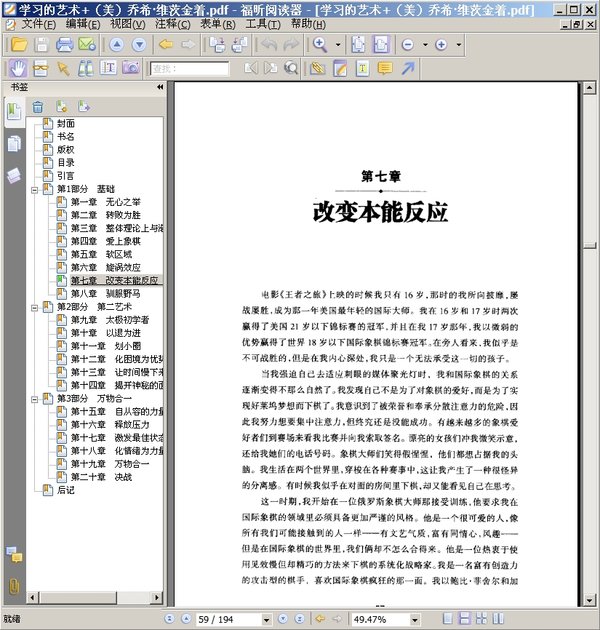Click the round Zoom Out minus button
This screenshot has height=630, width=600.
pos(408,45)
